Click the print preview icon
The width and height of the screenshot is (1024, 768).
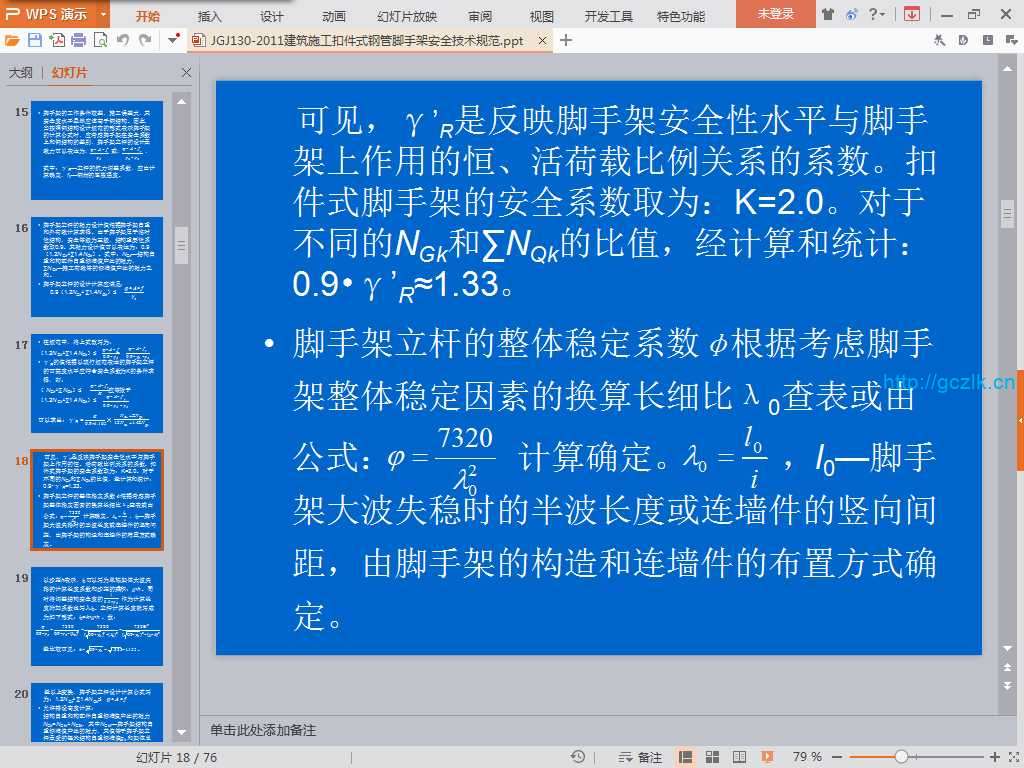tap(100, 41)
